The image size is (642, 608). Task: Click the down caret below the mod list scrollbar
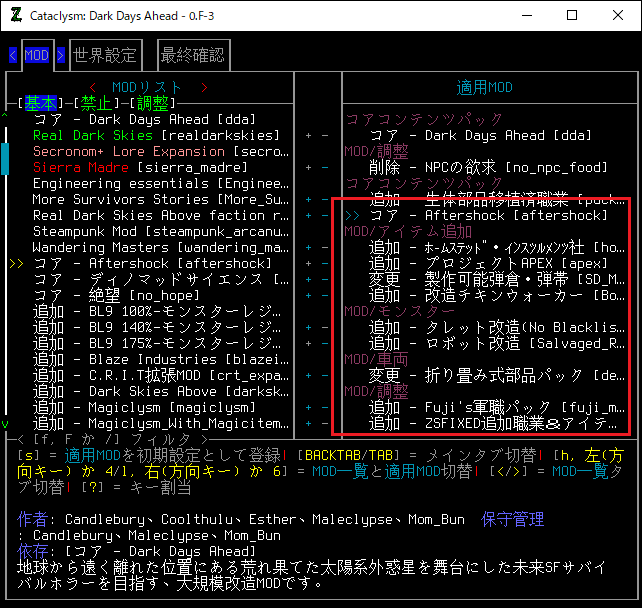click(x=6, y=424)
